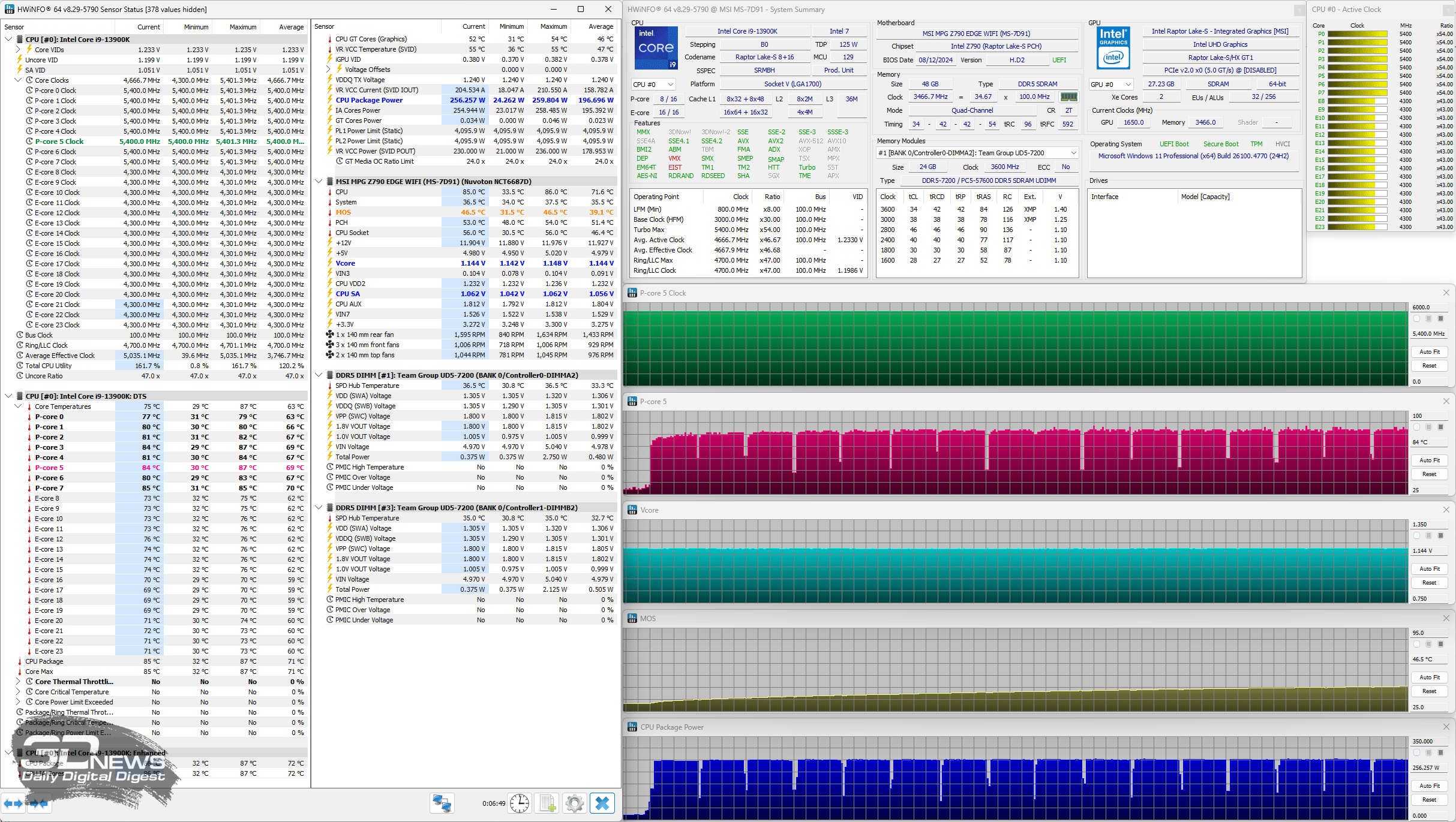The width and height of the screenshot is (1456, 822).
Task: Collapse the Core Temperatures tree
Action: pos(18,407)
